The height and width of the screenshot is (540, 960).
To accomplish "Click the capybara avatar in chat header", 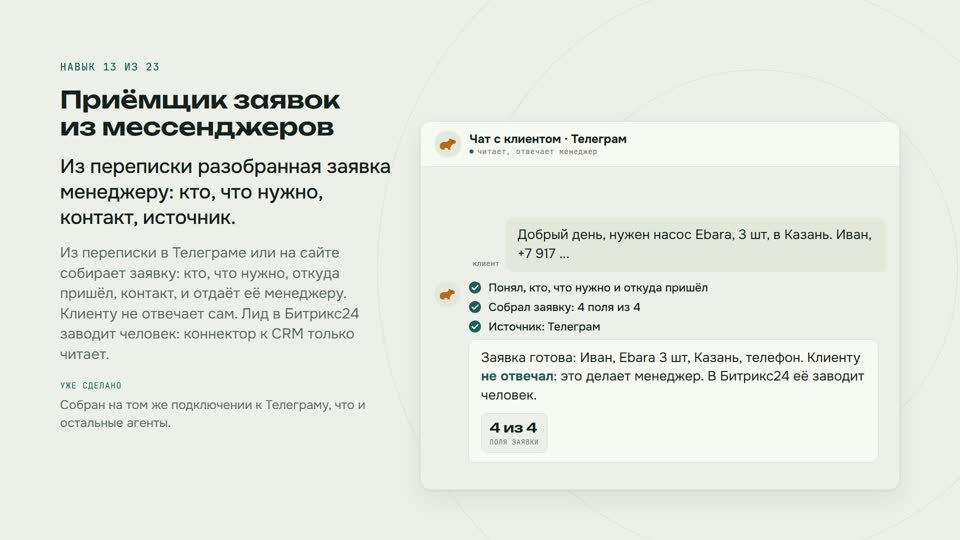I will (x=448, y=144).
